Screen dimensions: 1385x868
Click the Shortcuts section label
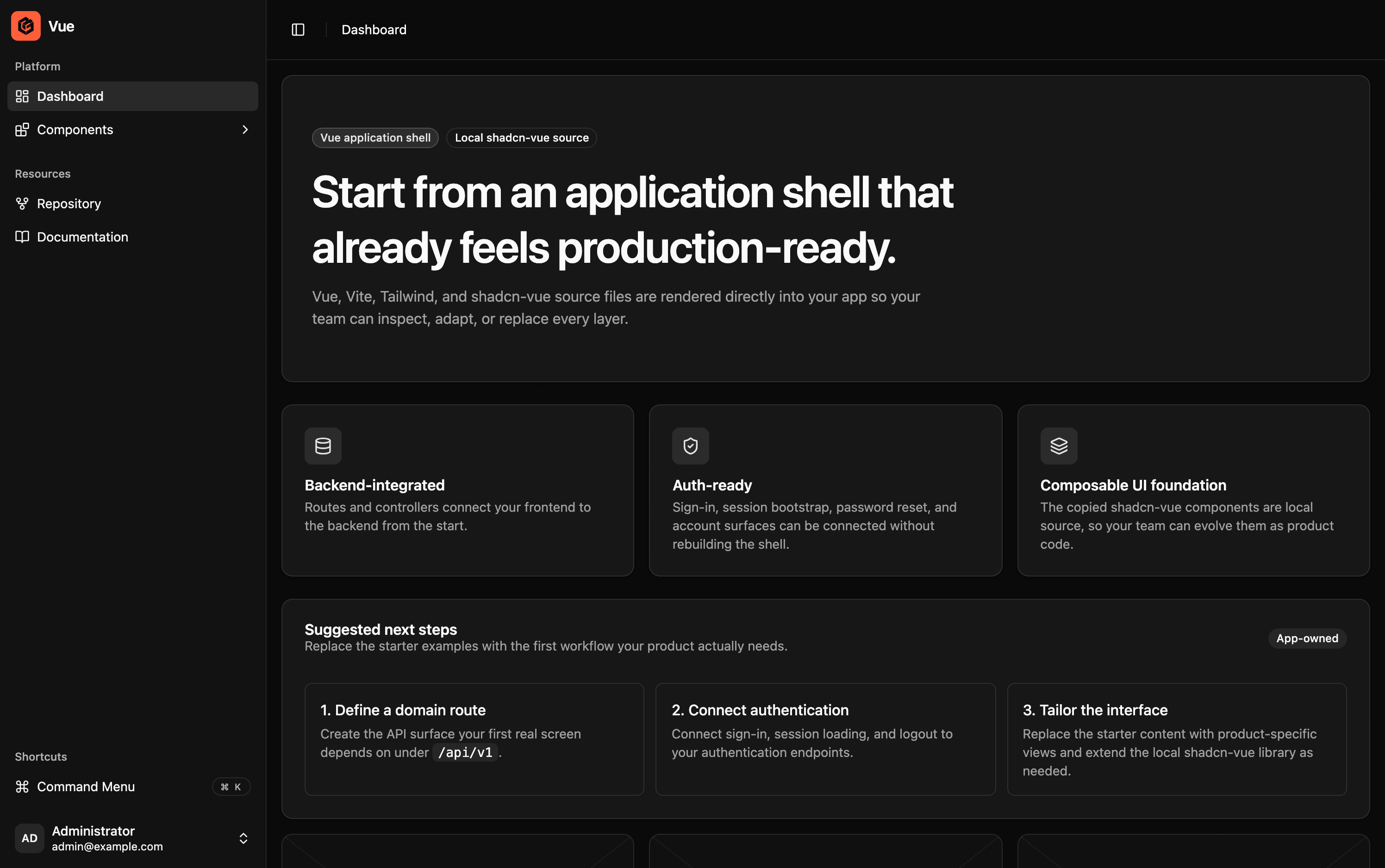tap(41, 756)
